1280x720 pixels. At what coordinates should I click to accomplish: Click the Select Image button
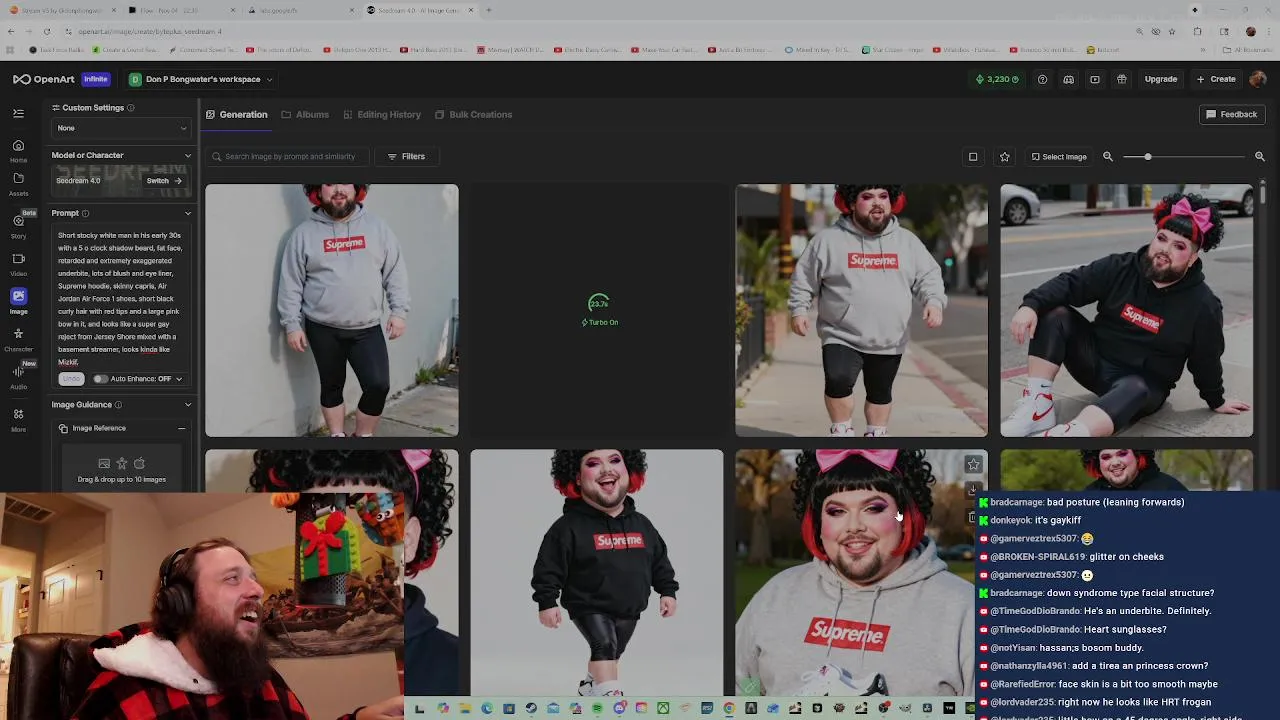click(1059, 156)
